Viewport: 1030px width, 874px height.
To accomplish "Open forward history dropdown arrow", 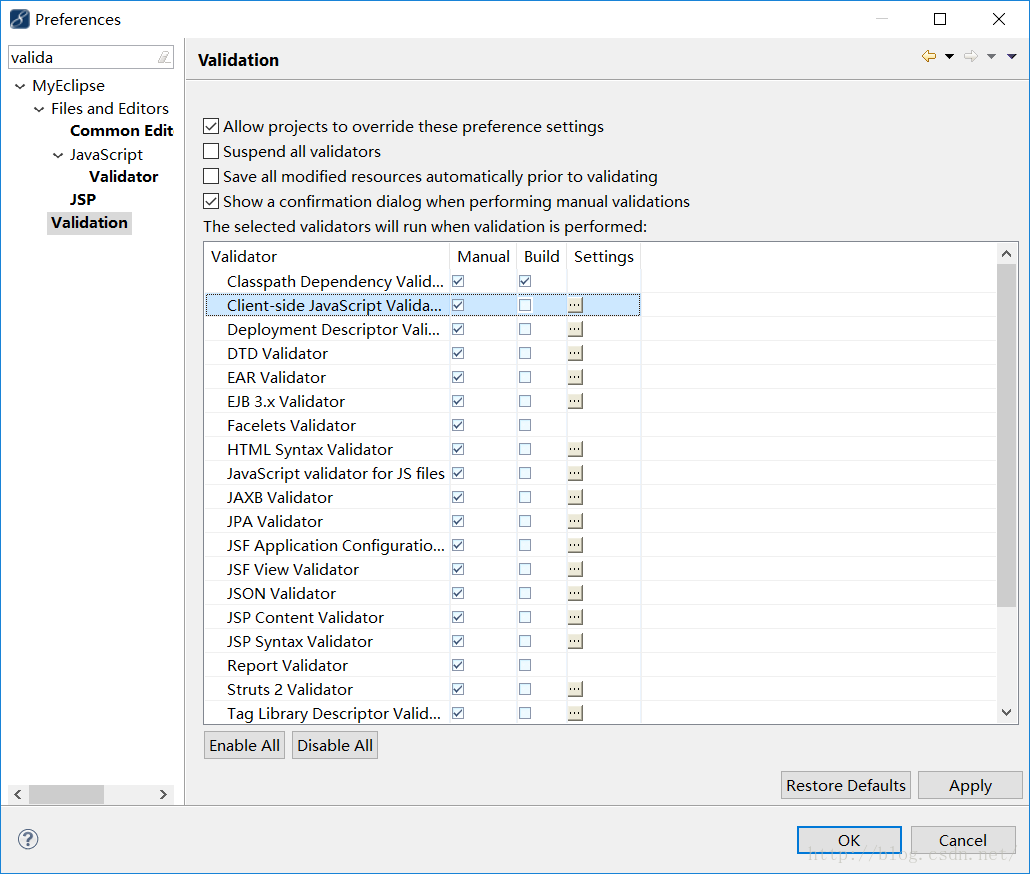I will (991, 56).
